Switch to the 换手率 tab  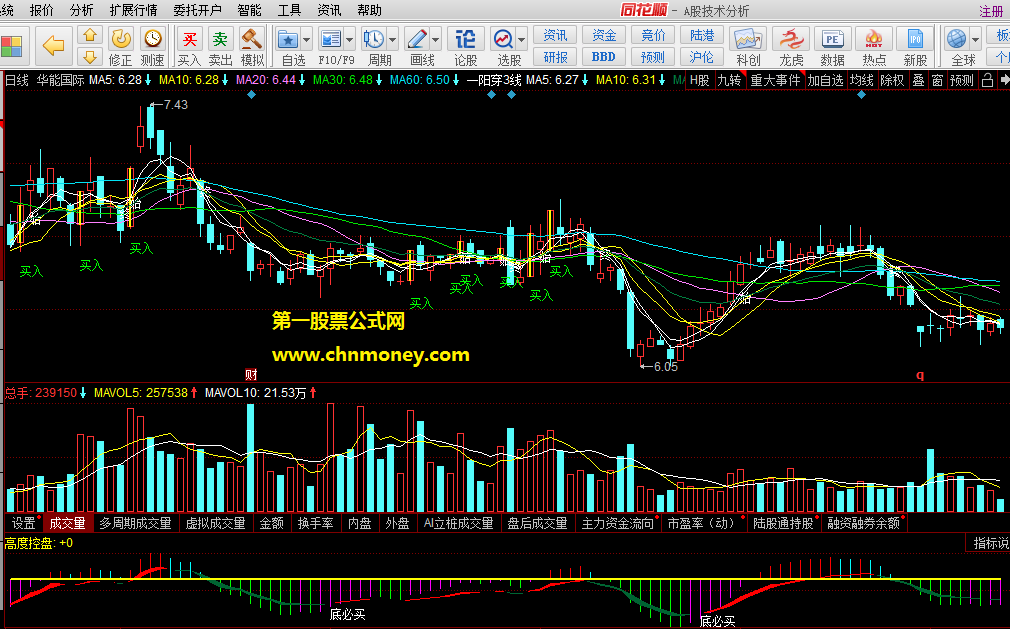coord(316,523)
